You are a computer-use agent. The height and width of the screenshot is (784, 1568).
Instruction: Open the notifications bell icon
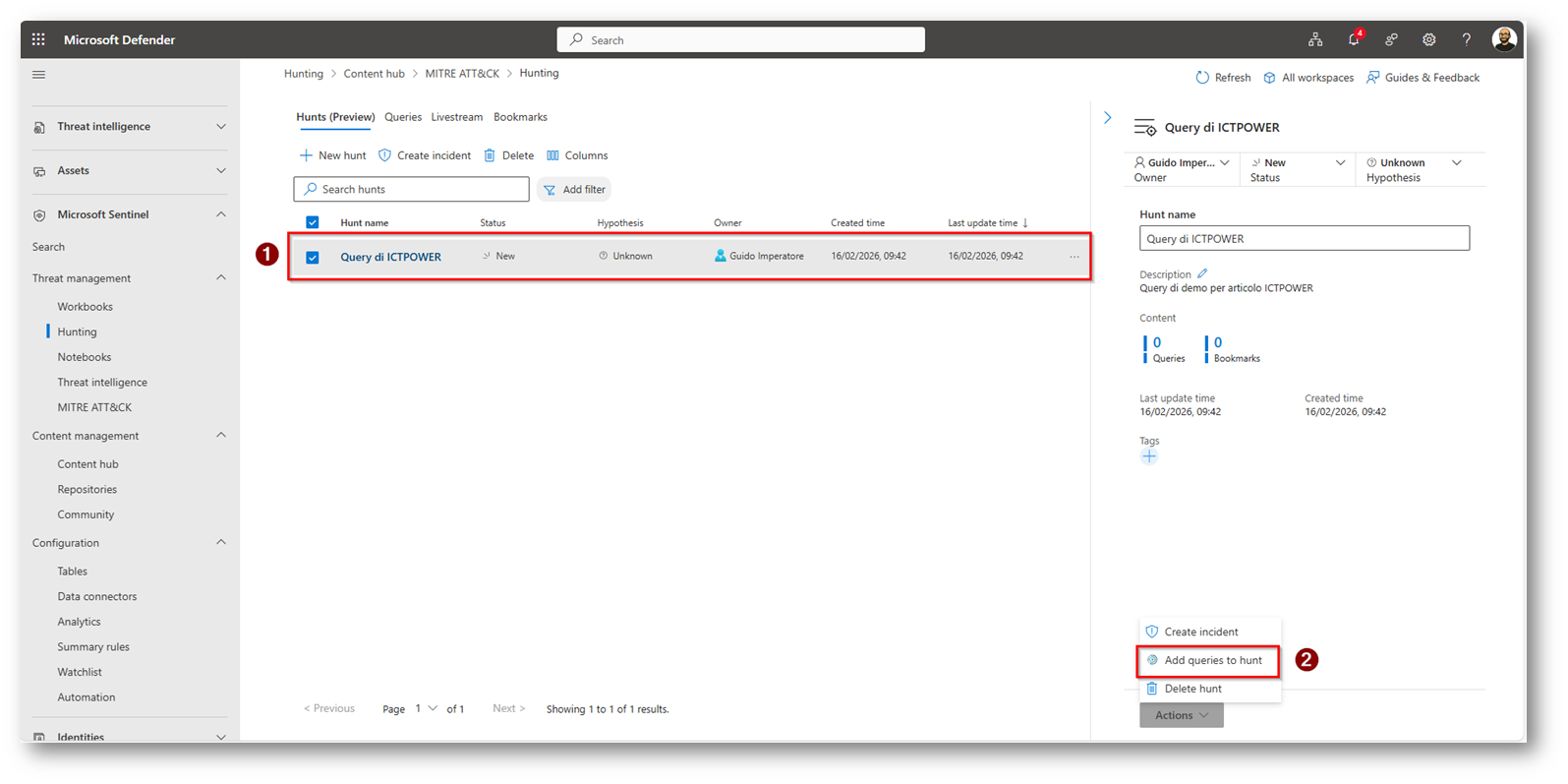click(x=1354, y=39)
